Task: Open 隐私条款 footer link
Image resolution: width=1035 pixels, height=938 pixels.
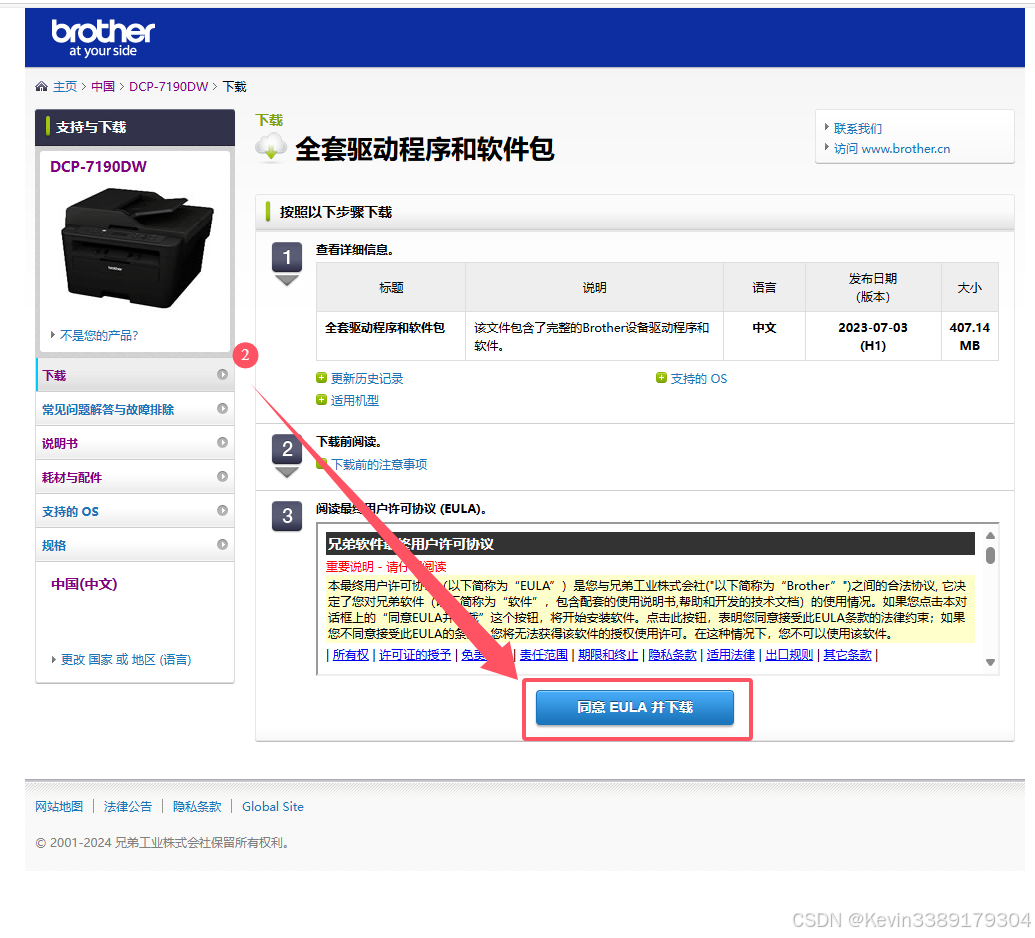Action: pyautogui.click(x=197, y=807)
